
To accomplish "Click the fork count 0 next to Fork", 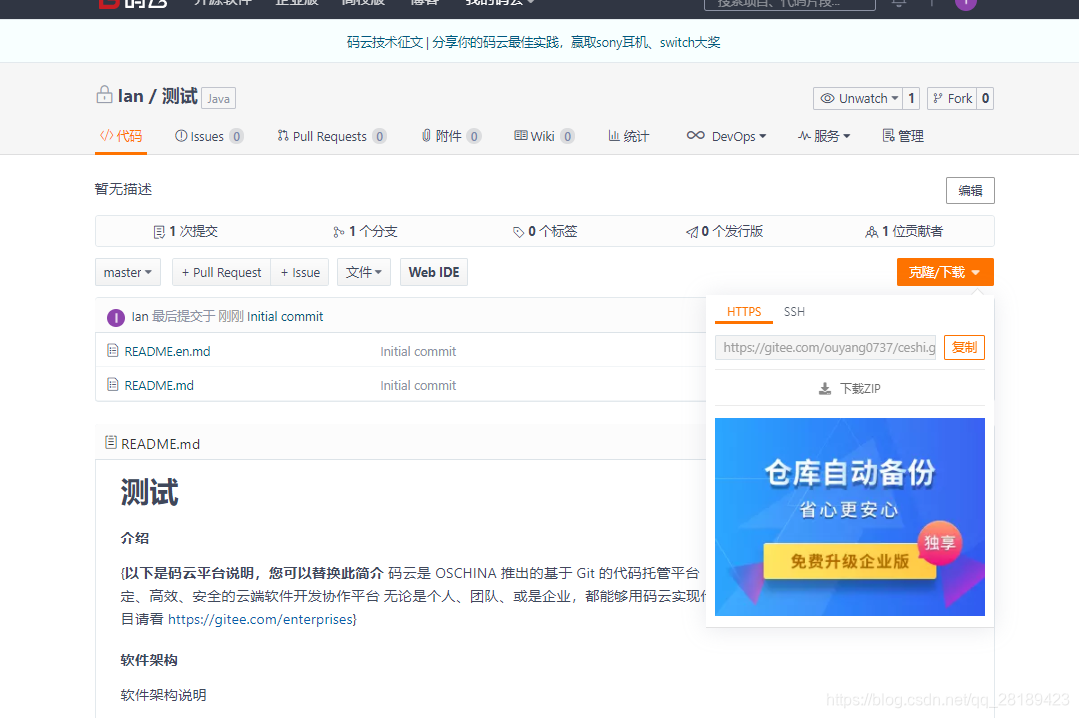I will 985,98.
